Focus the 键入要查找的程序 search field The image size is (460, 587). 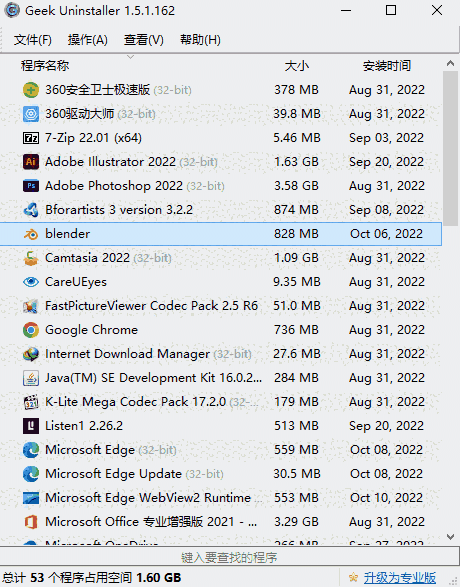pyautogui.click(x=229, y=557)
